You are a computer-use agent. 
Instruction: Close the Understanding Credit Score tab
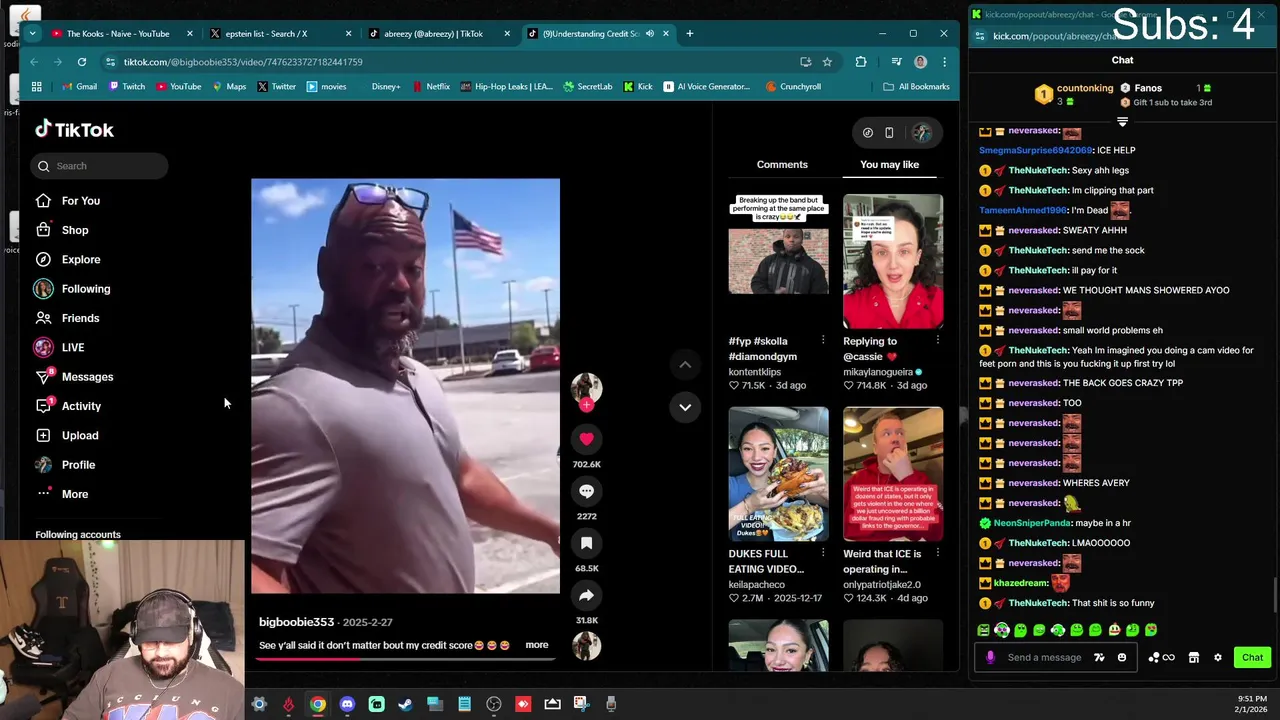[666, 34]
